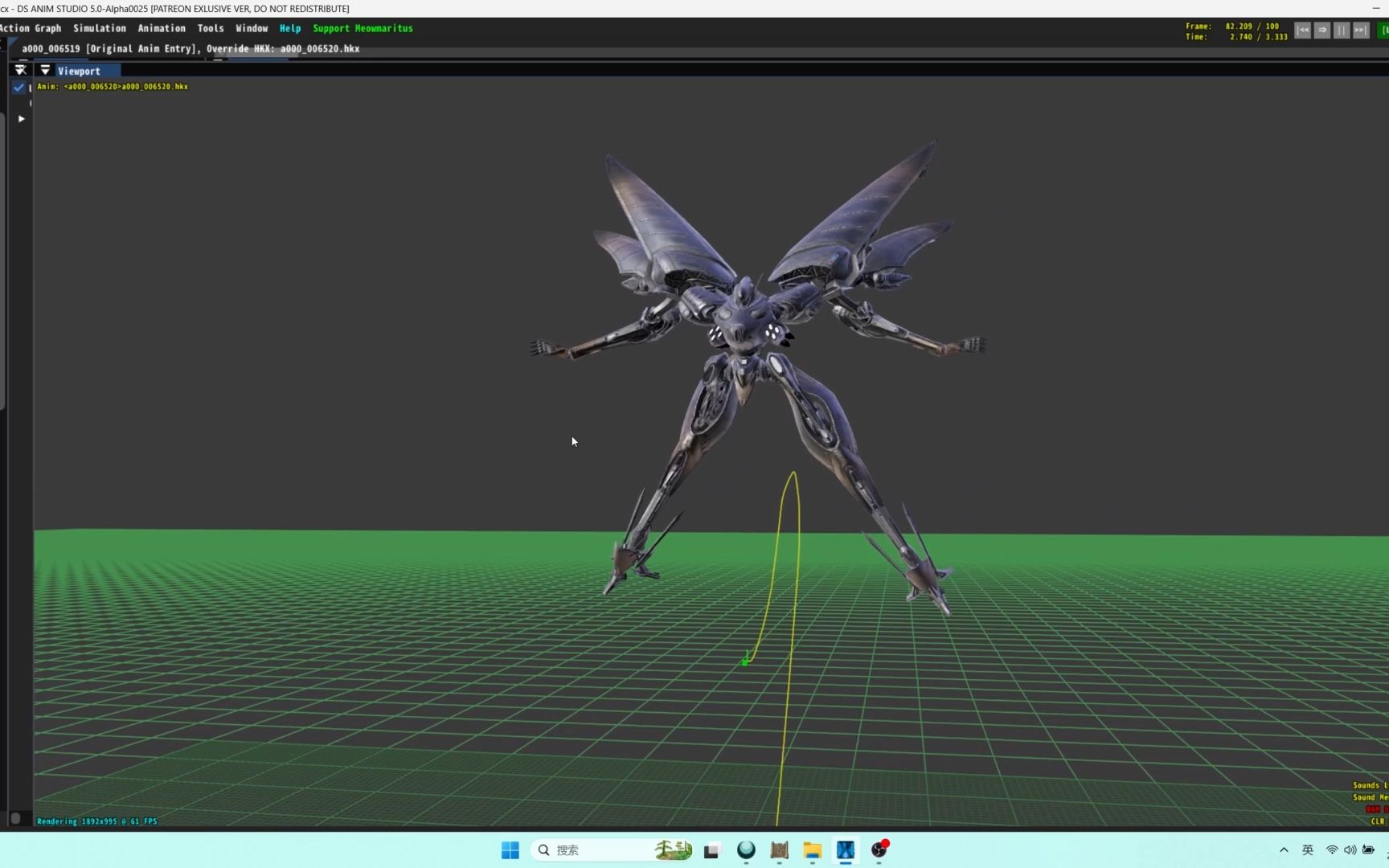
Task: Click the a000_006519 anim entry title text
Action: tap(191, 49)
